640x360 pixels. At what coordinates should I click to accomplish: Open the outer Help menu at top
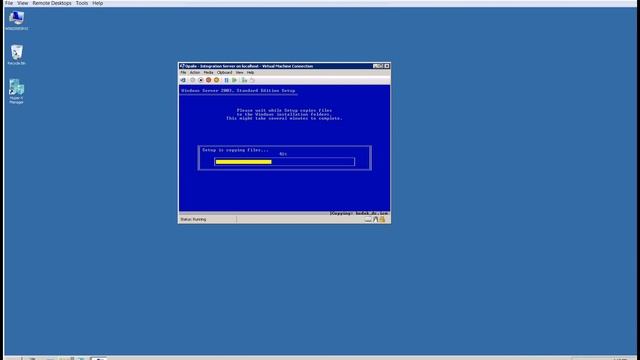[98, 3]
